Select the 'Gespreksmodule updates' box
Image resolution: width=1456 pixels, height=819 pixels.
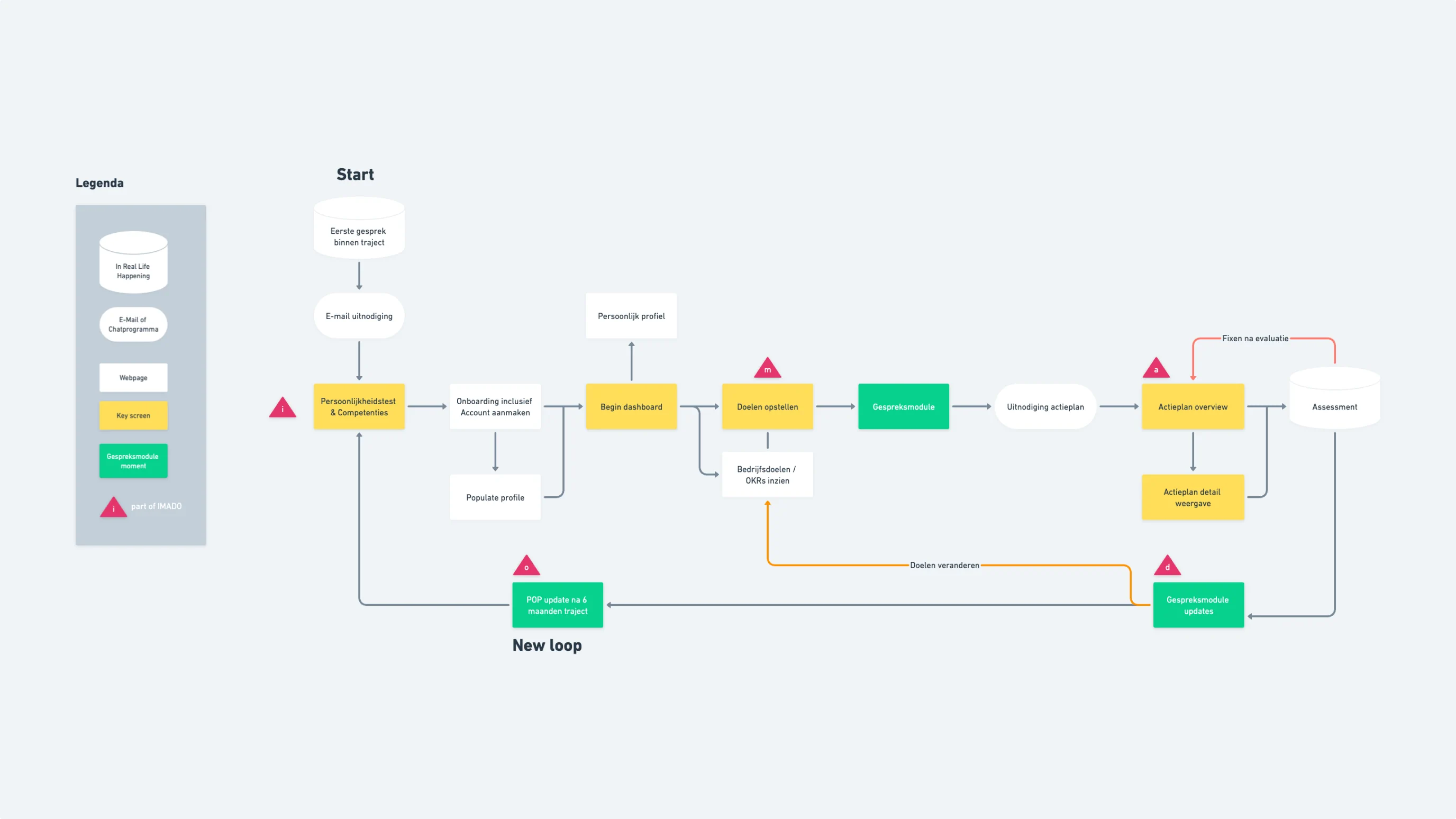tap(1199, 605)
